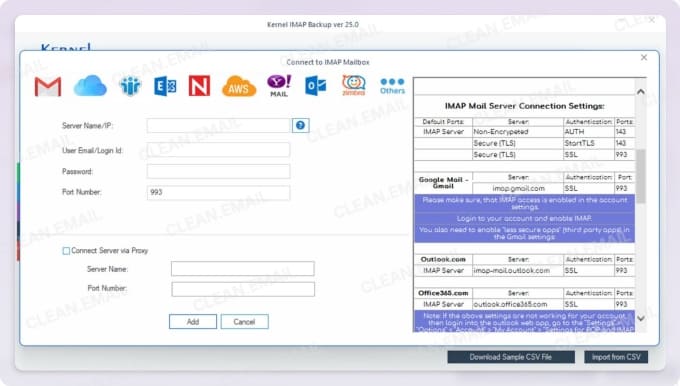Screen dimensions: 680x386
Task: Choose the iCloud provider icon
Action: [90, 85]
